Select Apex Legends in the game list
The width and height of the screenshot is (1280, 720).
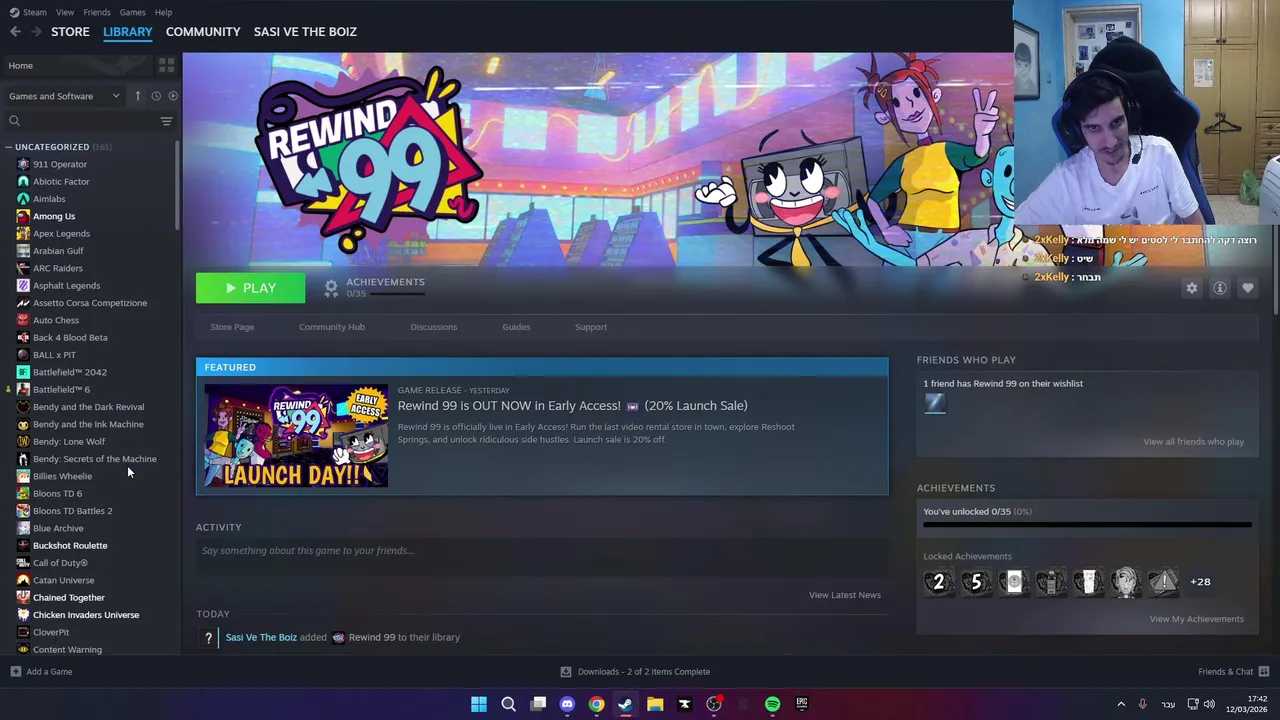click(x=61, y=233)
